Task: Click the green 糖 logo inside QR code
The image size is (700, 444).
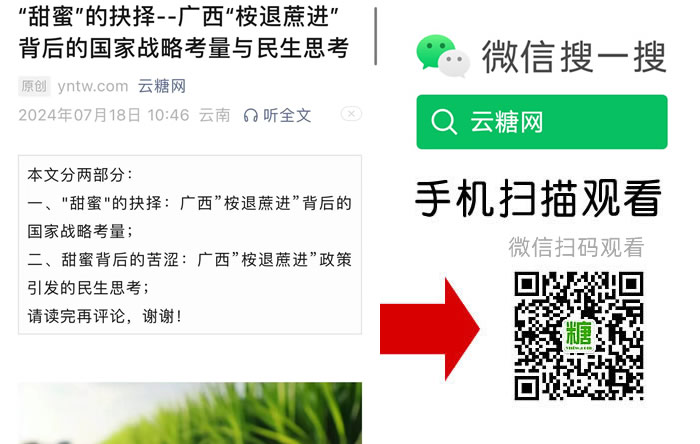Action: tap(579, 336)
